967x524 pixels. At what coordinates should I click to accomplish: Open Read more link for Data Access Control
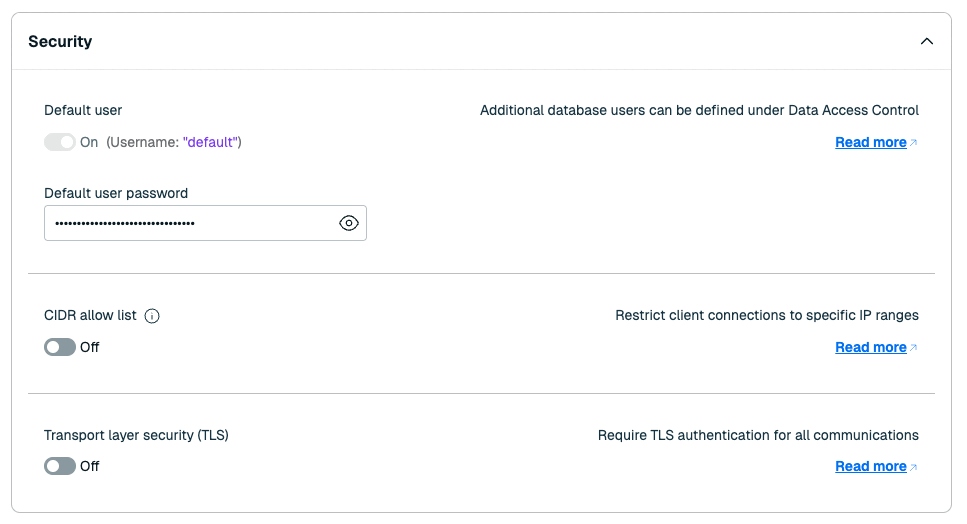tap(870, 142)
